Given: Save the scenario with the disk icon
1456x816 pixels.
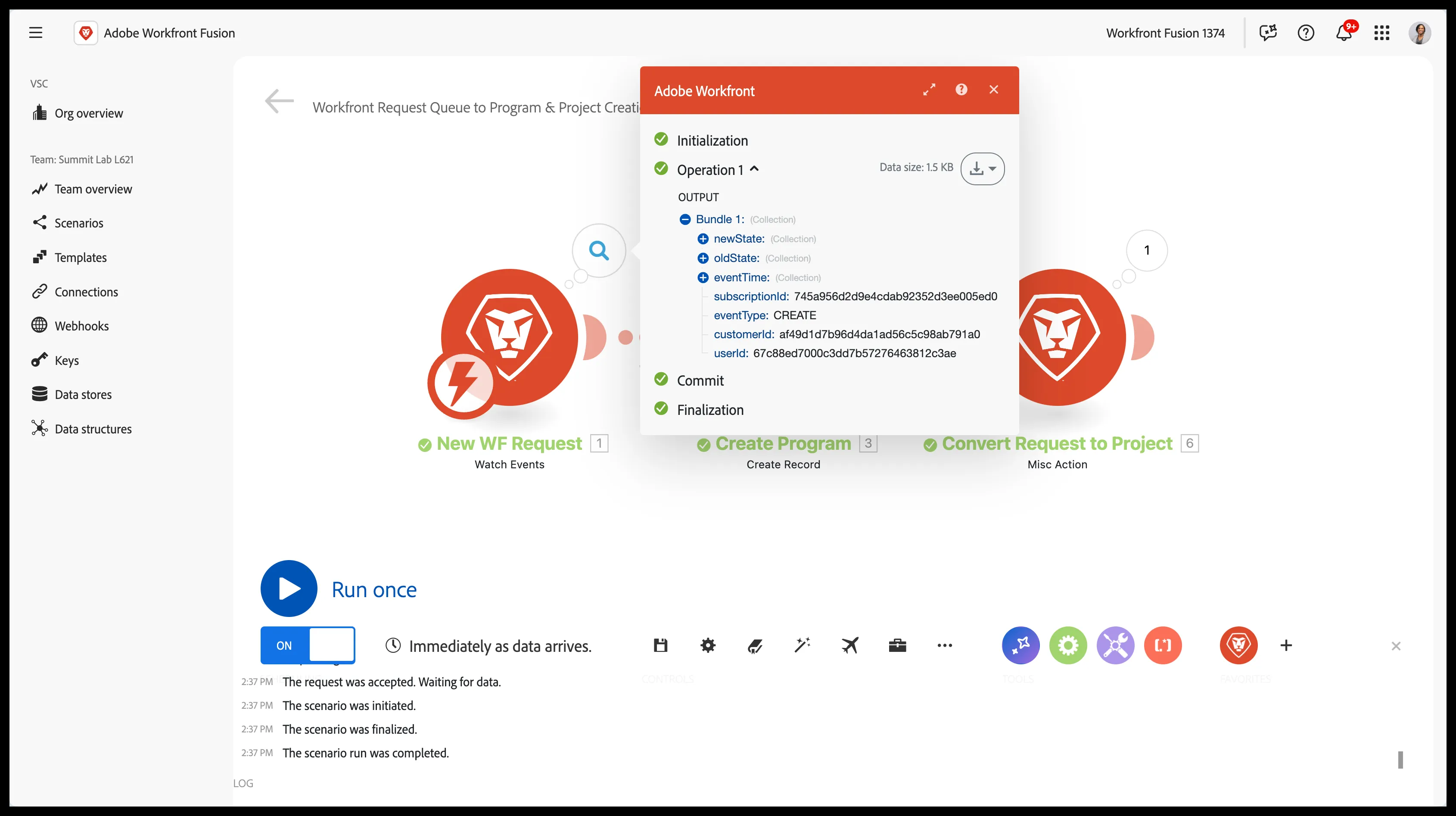Looking at the screenshot, I should 660,645.
